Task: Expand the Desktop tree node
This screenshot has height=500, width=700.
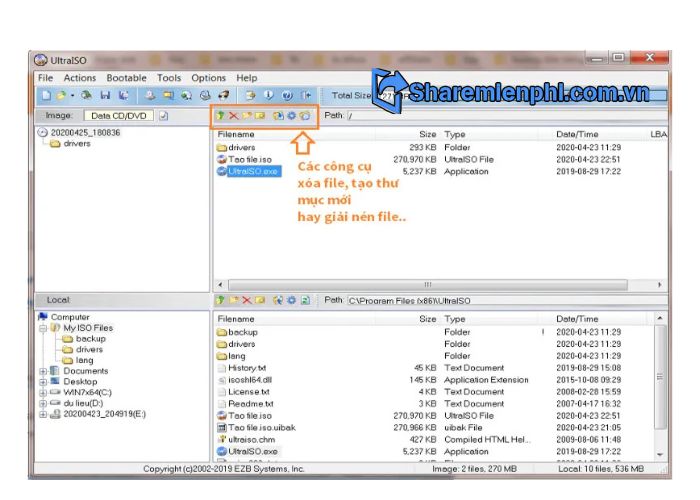Action: (43, 382)
